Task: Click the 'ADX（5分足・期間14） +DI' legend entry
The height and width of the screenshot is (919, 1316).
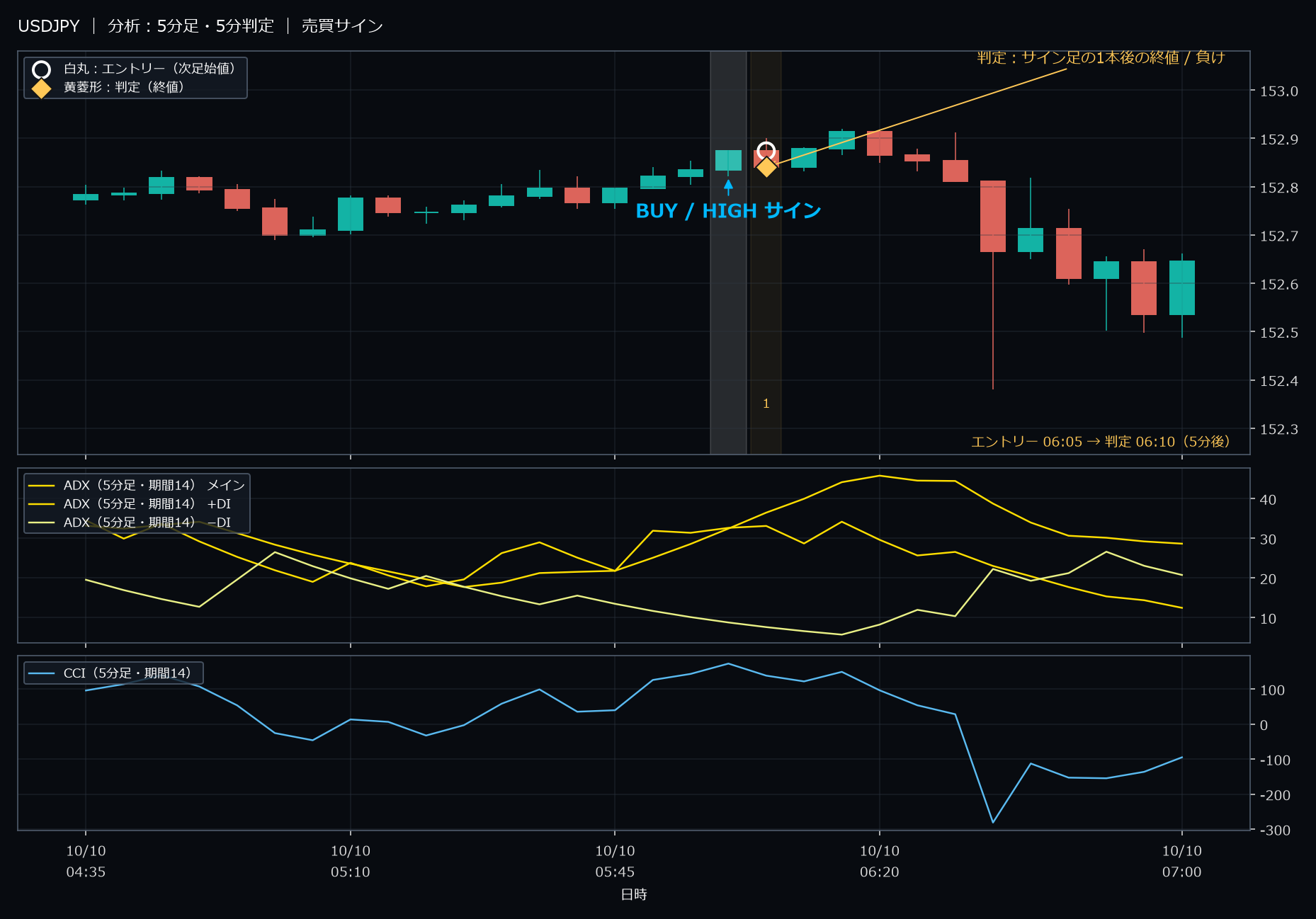Action: click(x=147, y=503)
